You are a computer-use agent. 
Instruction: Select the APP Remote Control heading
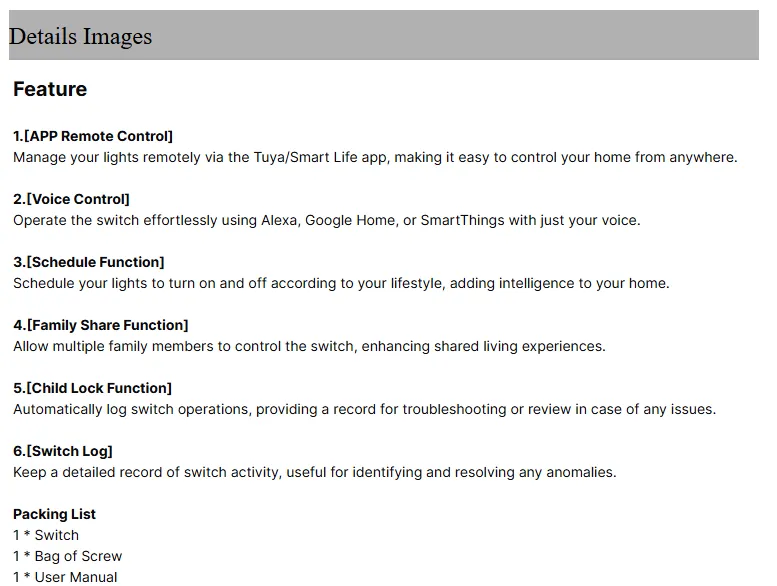(93, 136)
